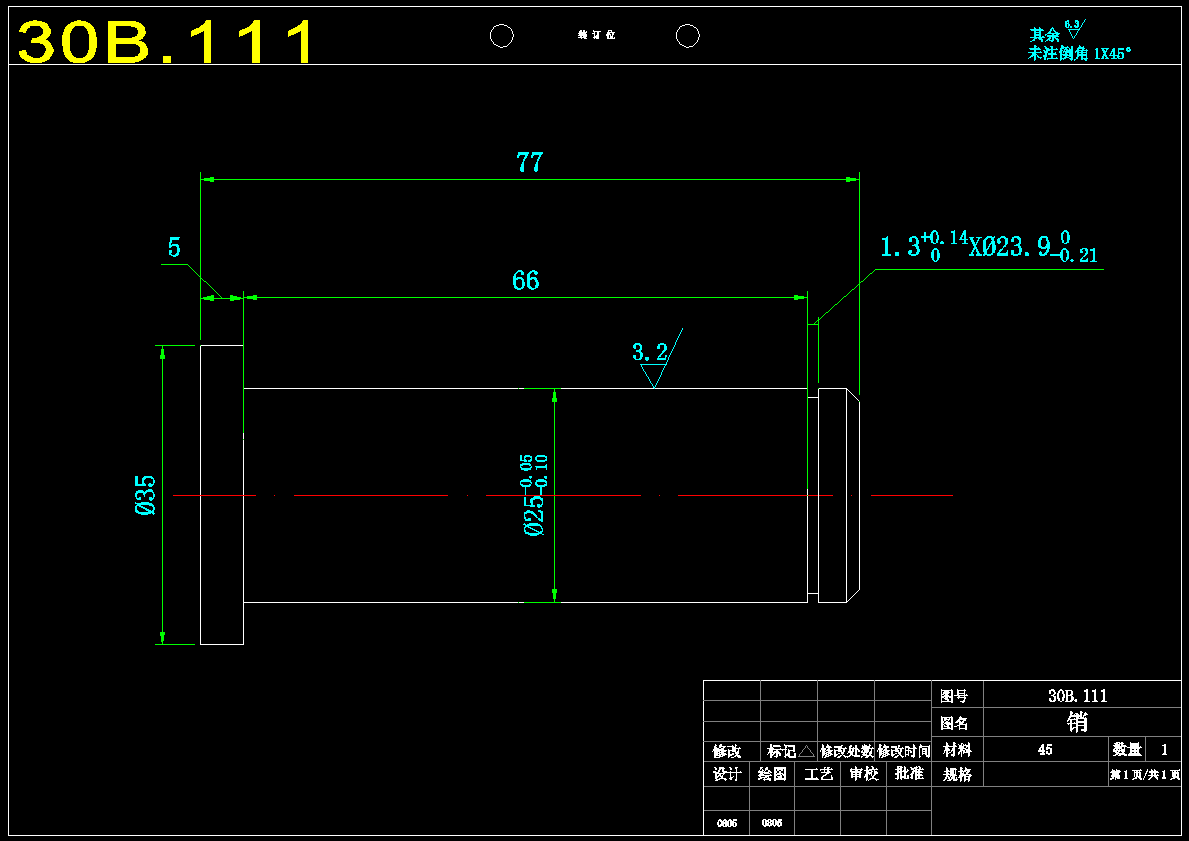Click the 修改时间 header cell
This screenshot has height=841, width=1189.
click(x=903, y=752)
